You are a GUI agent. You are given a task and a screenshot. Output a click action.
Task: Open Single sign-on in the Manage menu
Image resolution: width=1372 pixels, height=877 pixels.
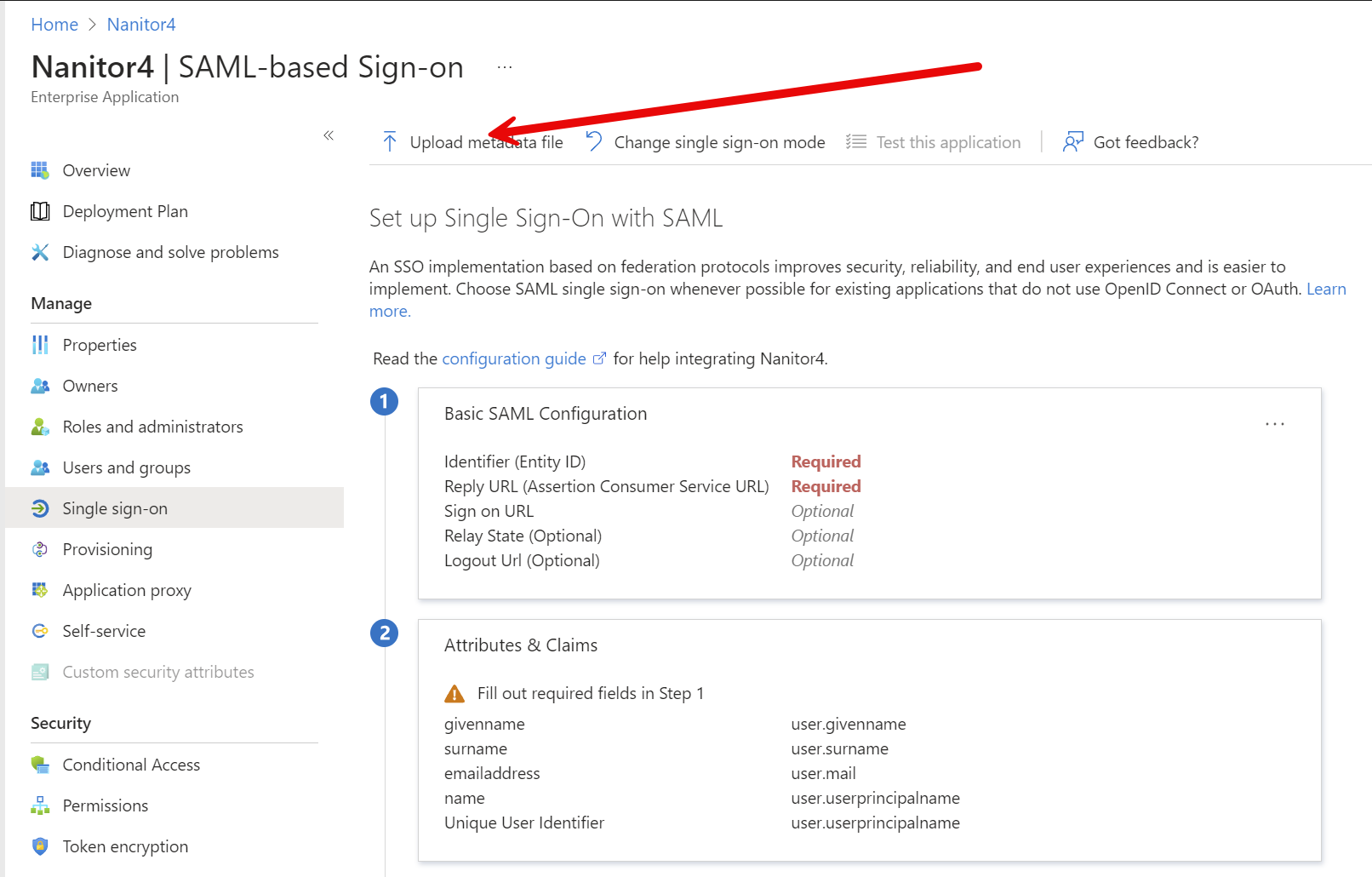tap(115, 508)
